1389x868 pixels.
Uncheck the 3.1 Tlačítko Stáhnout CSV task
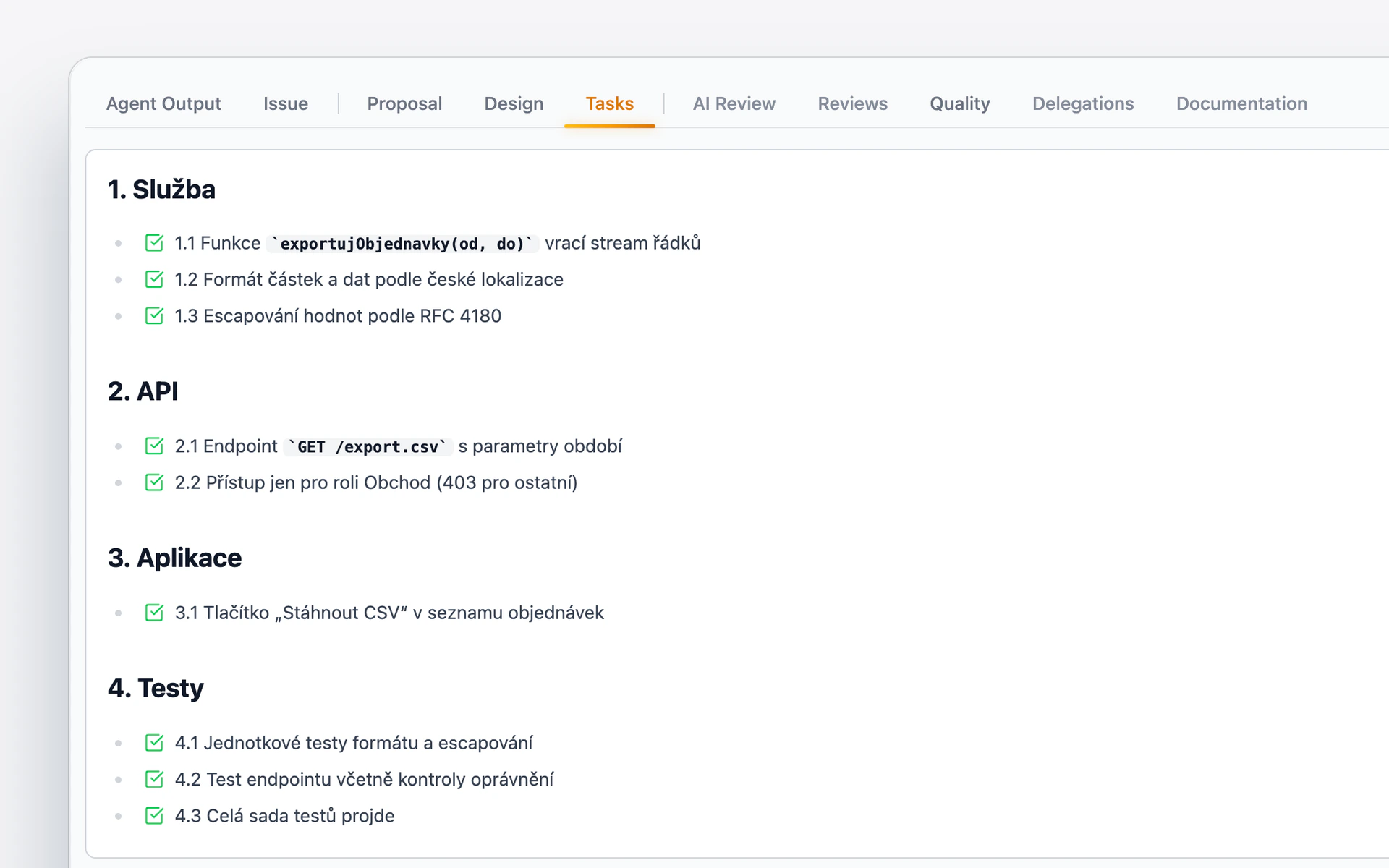point(154,613)
